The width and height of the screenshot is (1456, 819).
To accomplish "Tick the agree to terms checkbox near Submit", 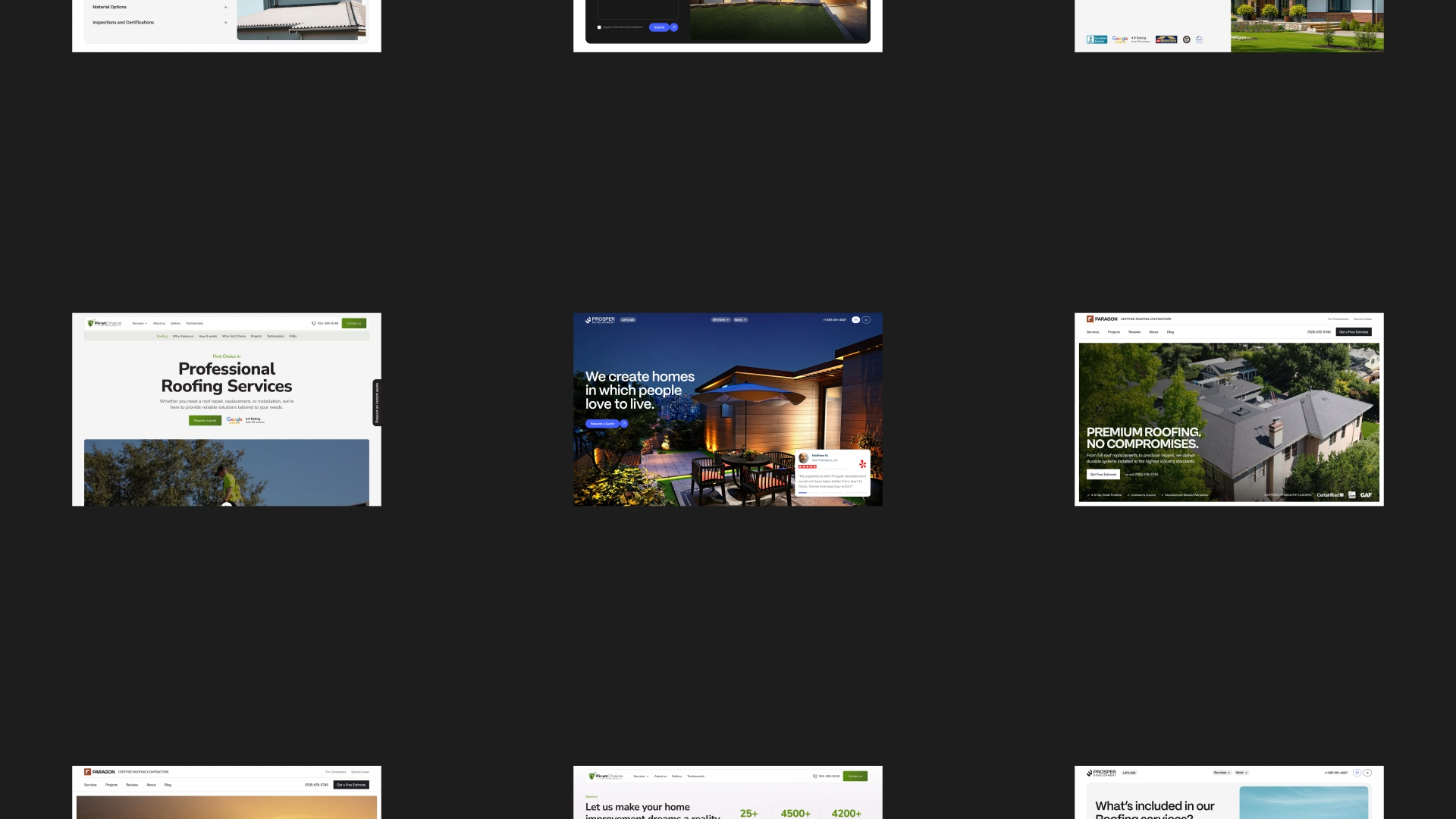I will (599, 27).
